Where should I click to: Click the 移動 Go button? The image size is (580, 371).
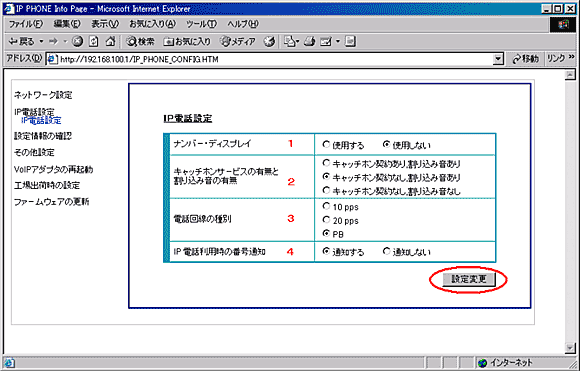[x=526, y=59]
